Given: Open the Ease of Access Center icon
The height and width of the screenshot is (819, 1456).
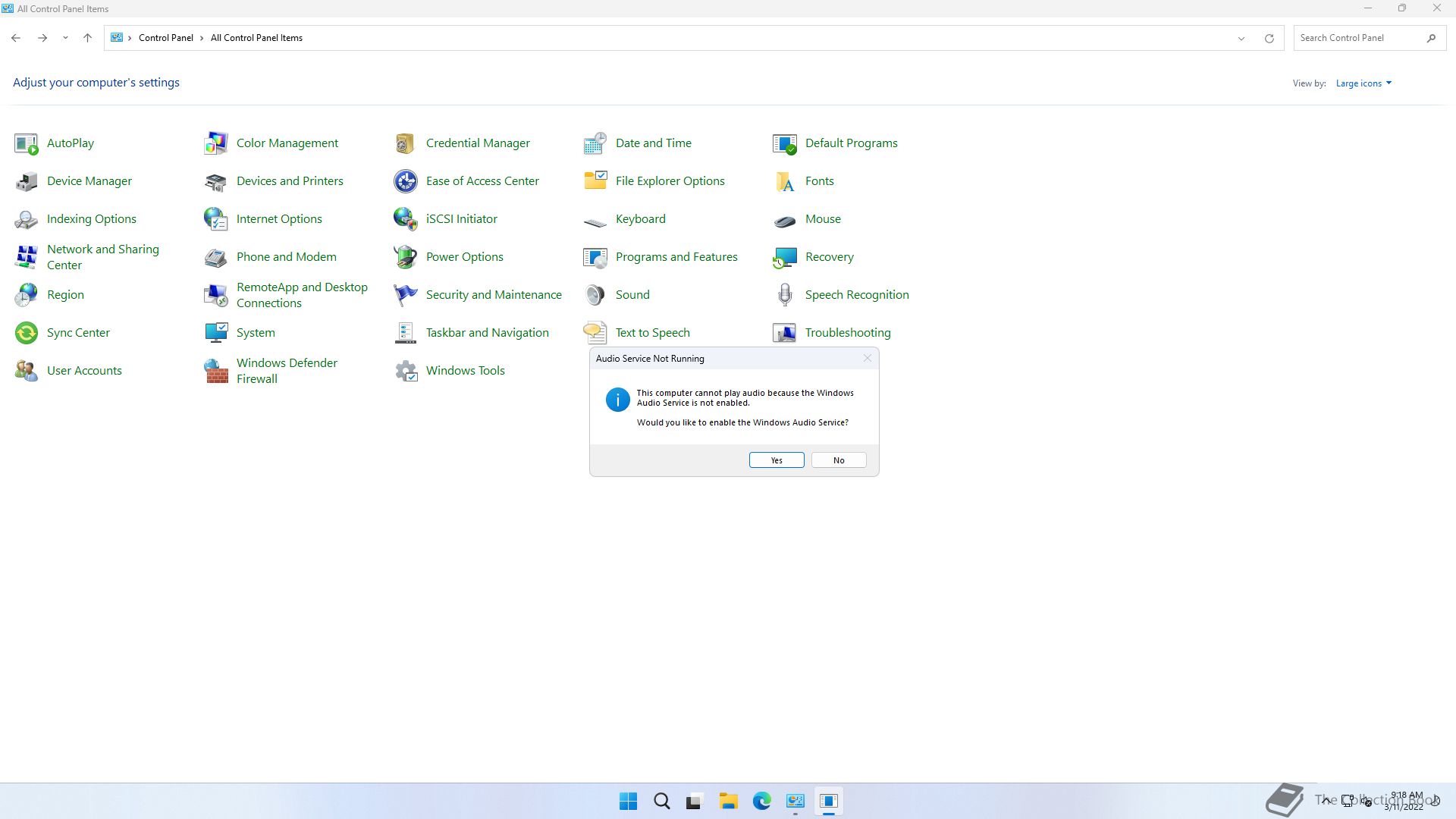Looking at the screenshot, I should point(406,181).
